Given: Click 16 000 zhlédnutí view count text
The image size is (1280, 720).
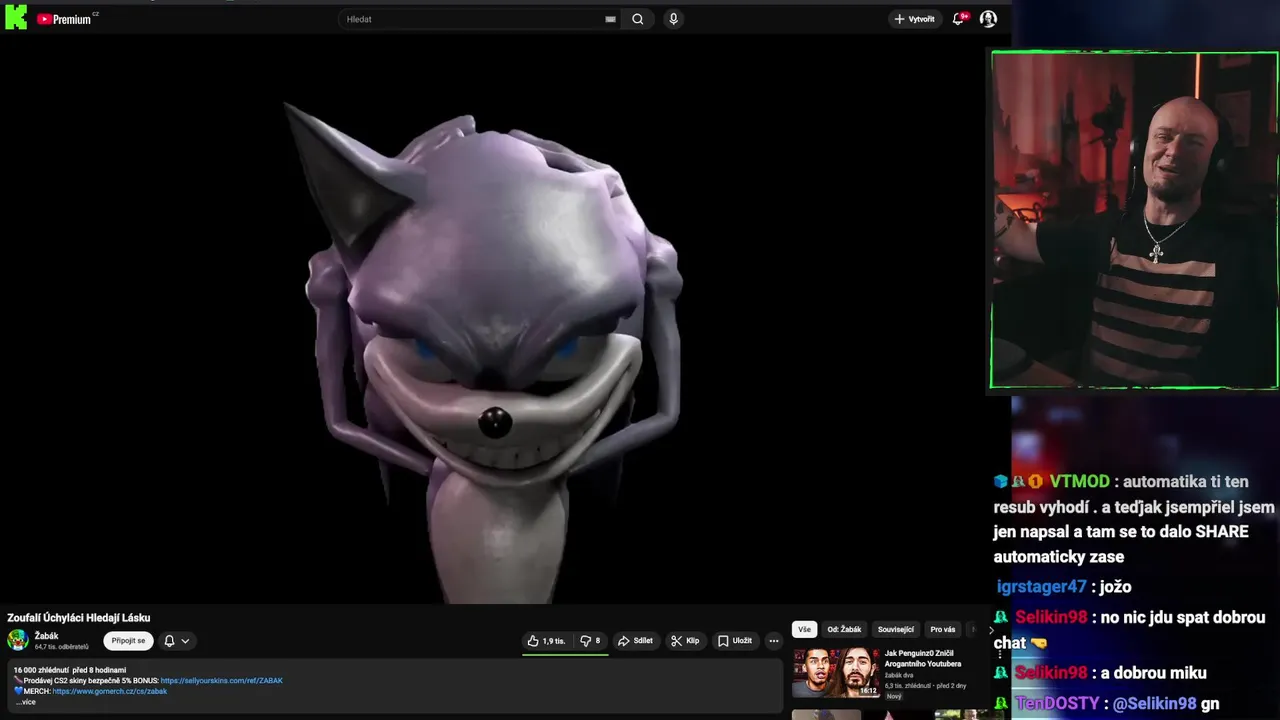Looking at the screenshot, I should click(40, 670).
